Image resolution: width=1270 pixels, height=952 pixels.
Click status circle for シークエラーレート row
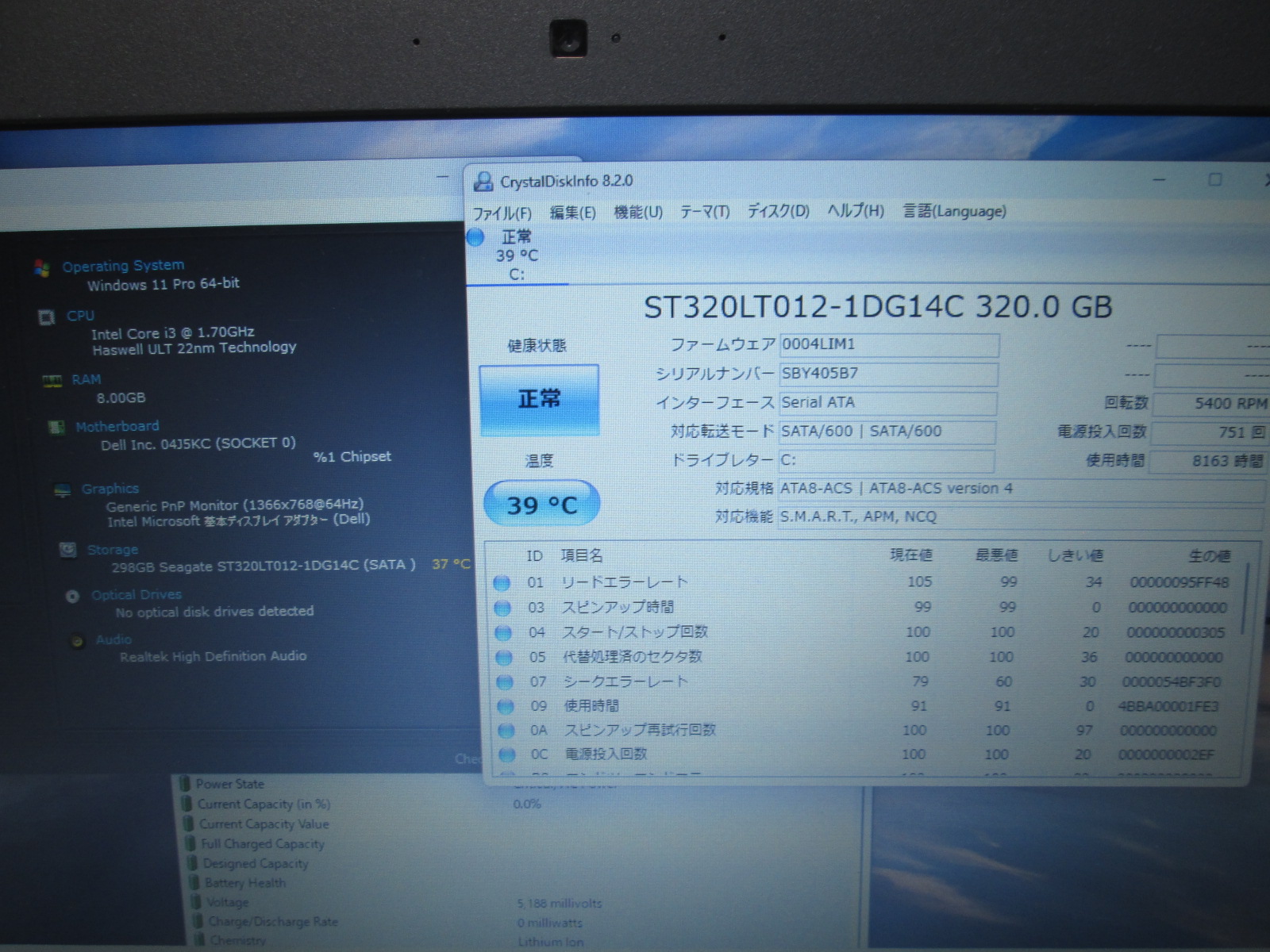(x=504, y=682)
